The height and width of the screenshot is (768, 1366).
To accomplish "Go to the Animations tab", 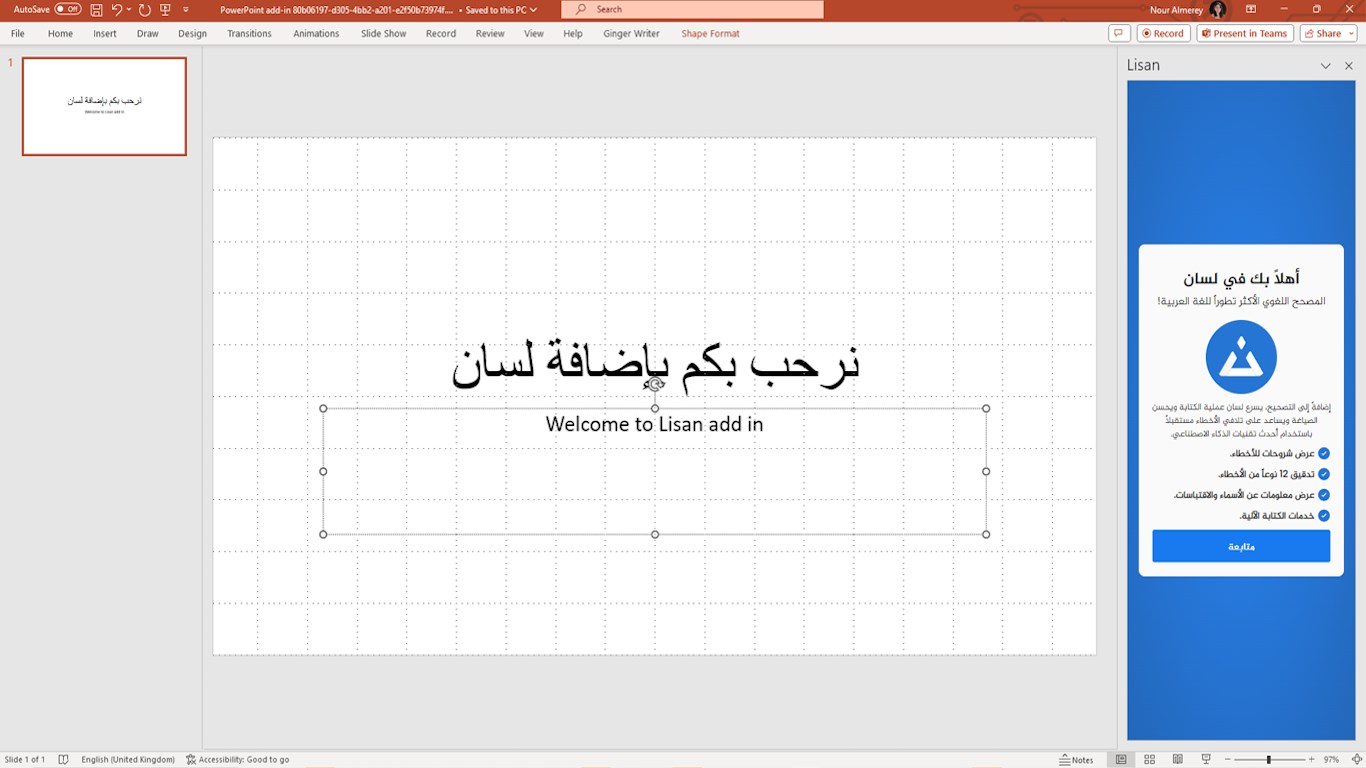I will point(316,33).
